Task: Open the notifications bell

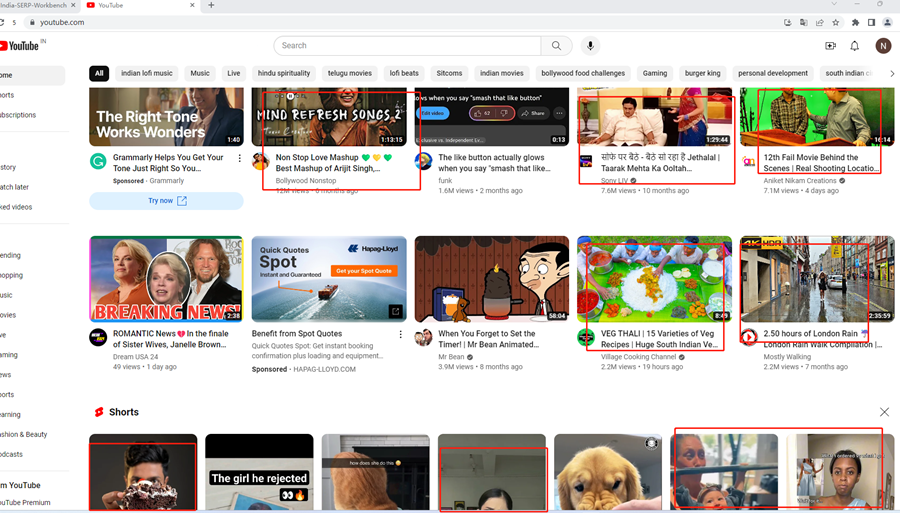Action: [x=855, y=46]
